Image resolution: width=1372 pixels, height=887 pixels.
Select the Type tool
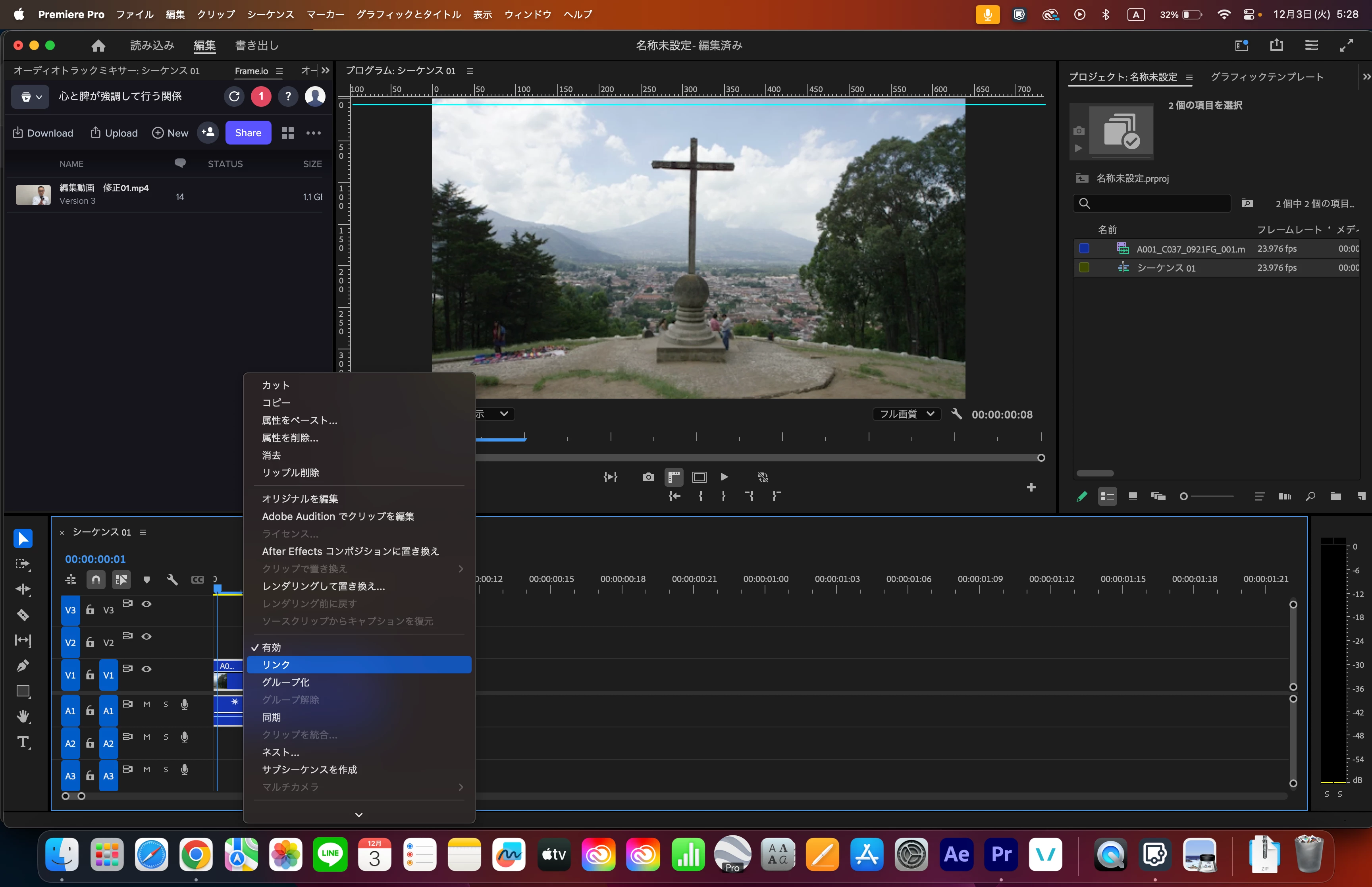coord(23,742)
